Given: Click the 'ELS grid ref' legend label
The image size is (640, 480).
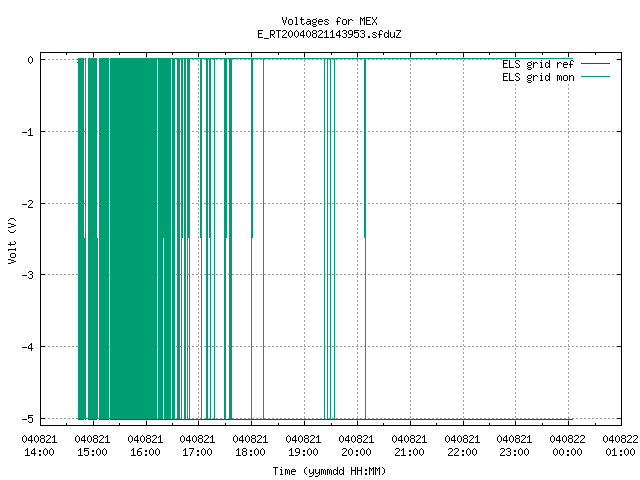Looking at the screenshot, I should (x=538, y=64).
